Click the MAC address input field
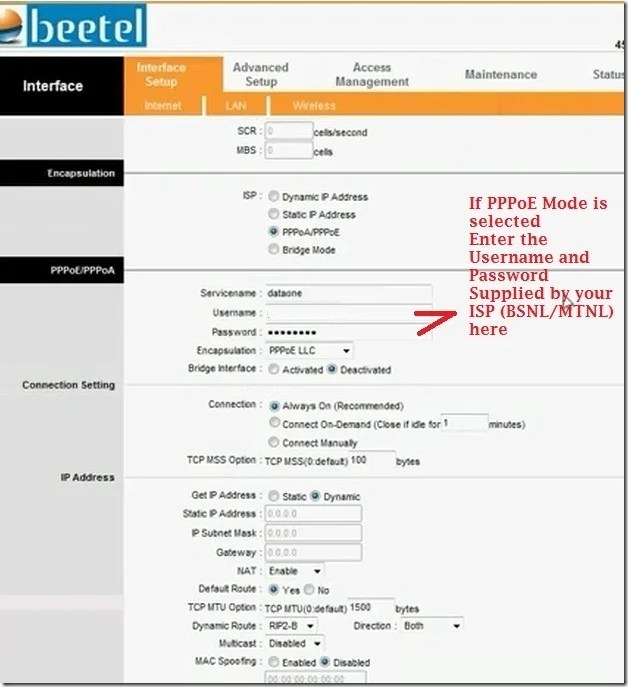628x687 pixels. [x=316, y=678]
